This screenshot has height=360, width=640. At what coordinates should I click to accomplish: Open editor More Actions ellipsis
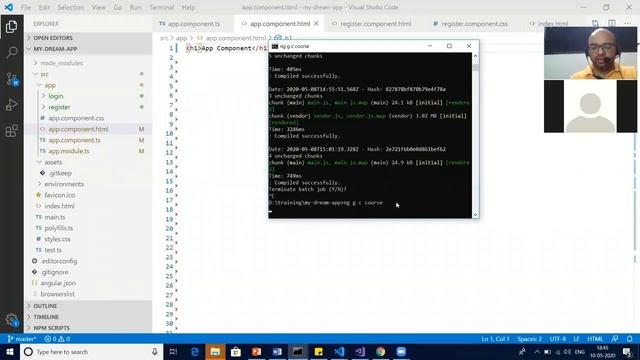[x=628, y=23]
